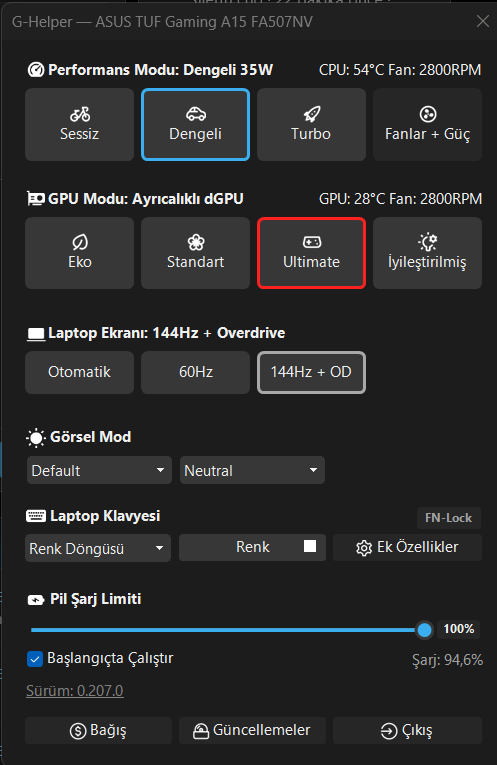Select Dengeli performance mode
497x765 pixels.
(196, 124)
